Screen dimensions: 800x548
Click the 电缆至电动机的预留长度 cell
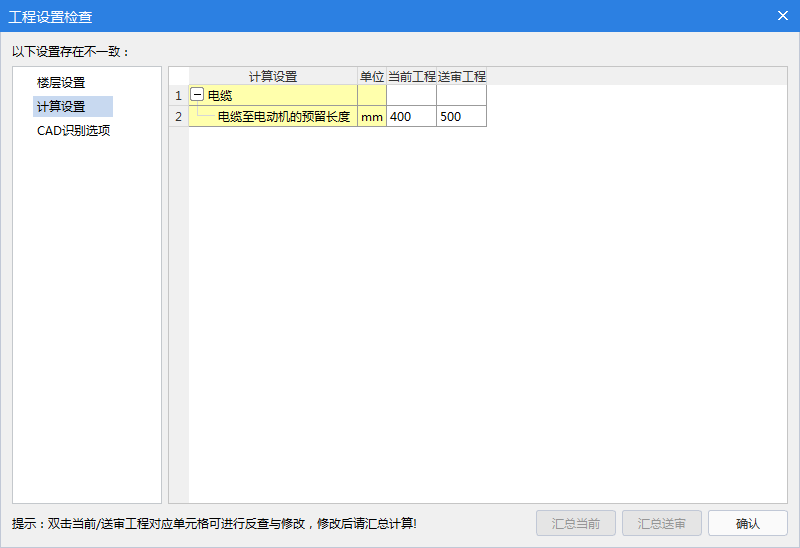coord(283,117)
